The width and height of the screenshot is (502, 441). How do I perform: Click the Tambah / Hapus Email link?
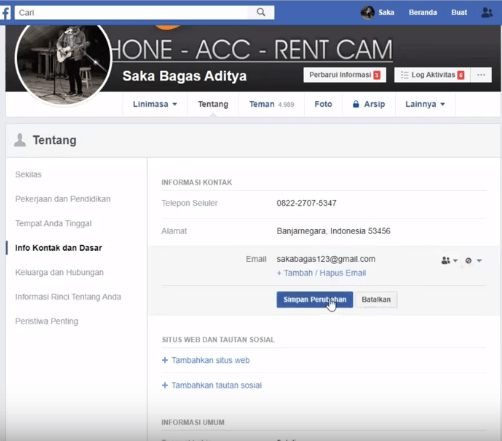(x=322, y=273)
